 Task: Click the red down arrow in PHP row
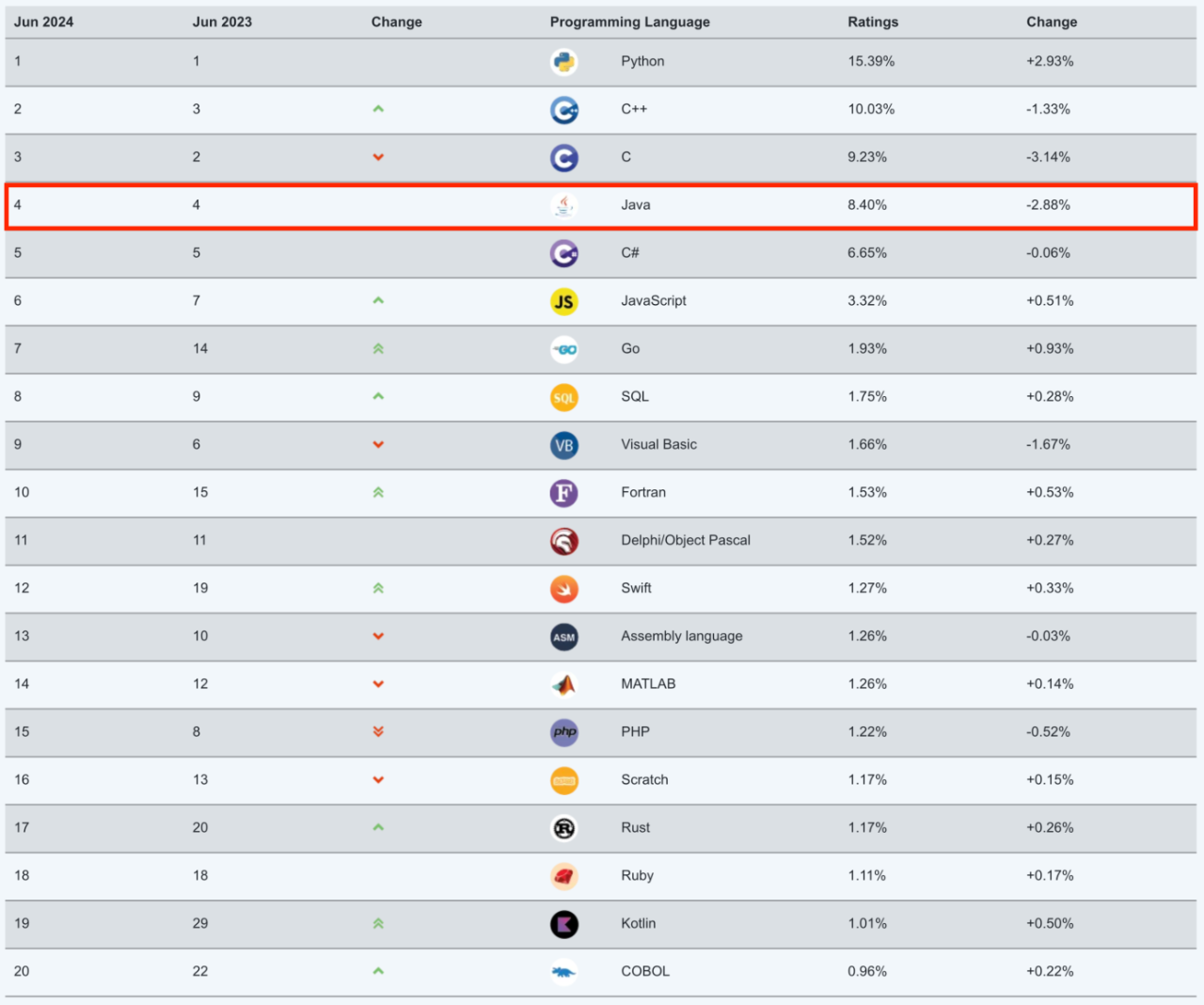coord(378,731)
